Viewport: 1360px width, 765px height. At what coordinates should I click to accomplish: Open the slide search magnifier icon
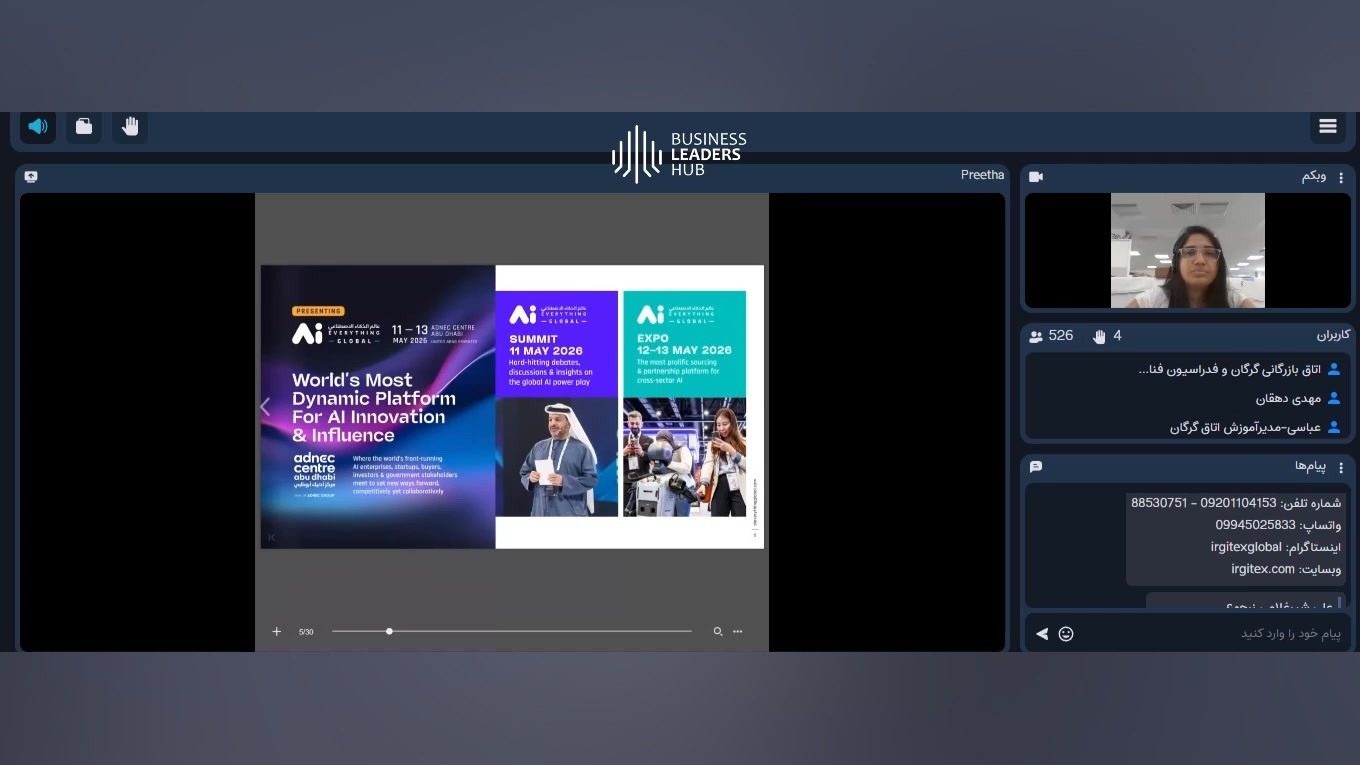click(x=717, y=632)
